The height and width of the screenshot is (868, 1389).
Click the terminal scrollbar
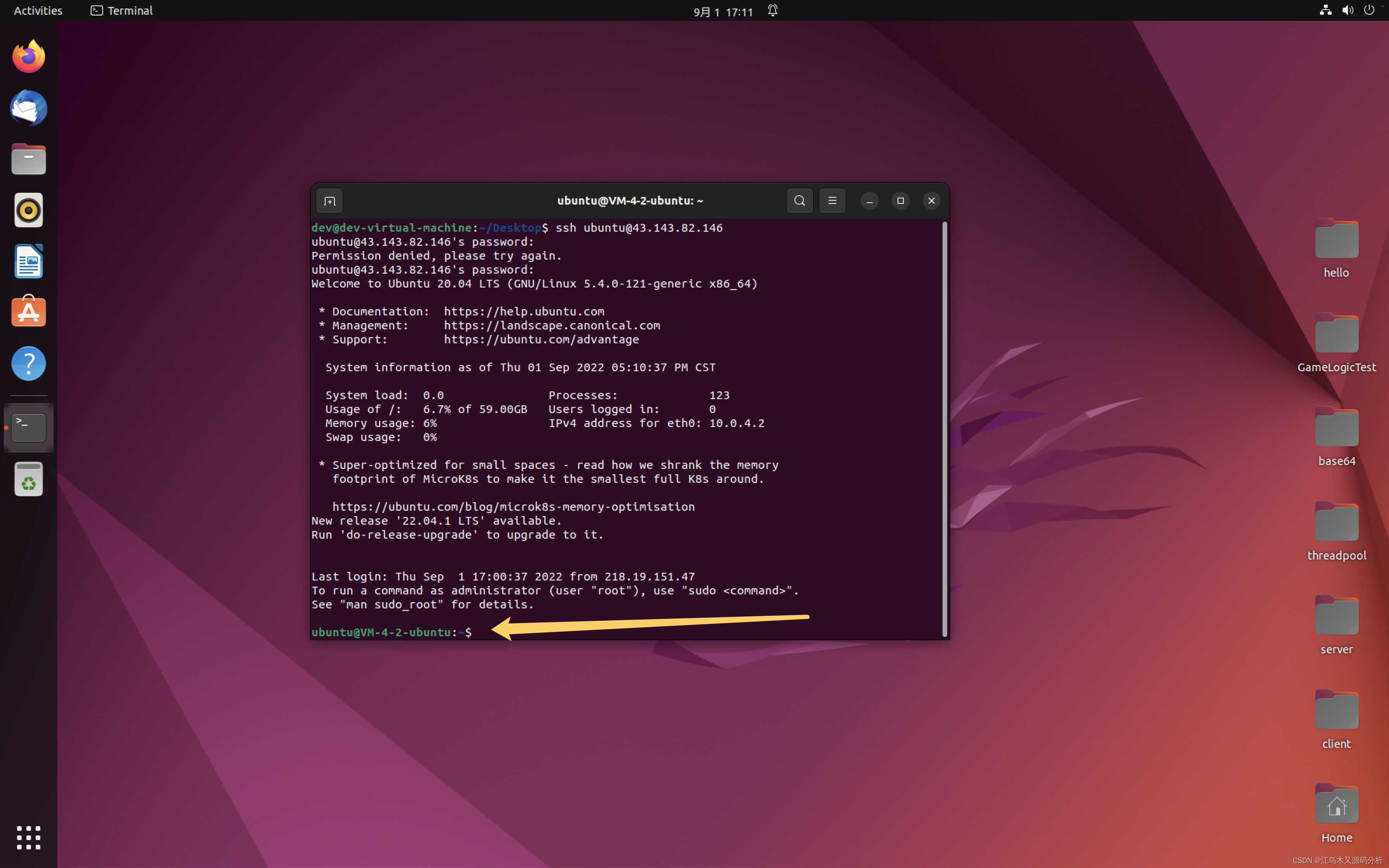[x=944, y=429]
